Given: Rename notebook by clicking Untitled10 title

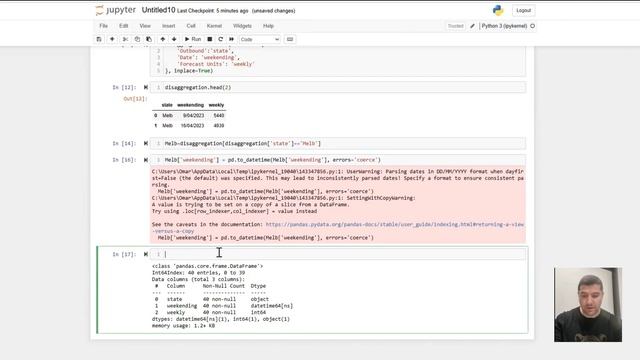Looking at the screenshot, I should pyautogui.click(x=158, y=10).
